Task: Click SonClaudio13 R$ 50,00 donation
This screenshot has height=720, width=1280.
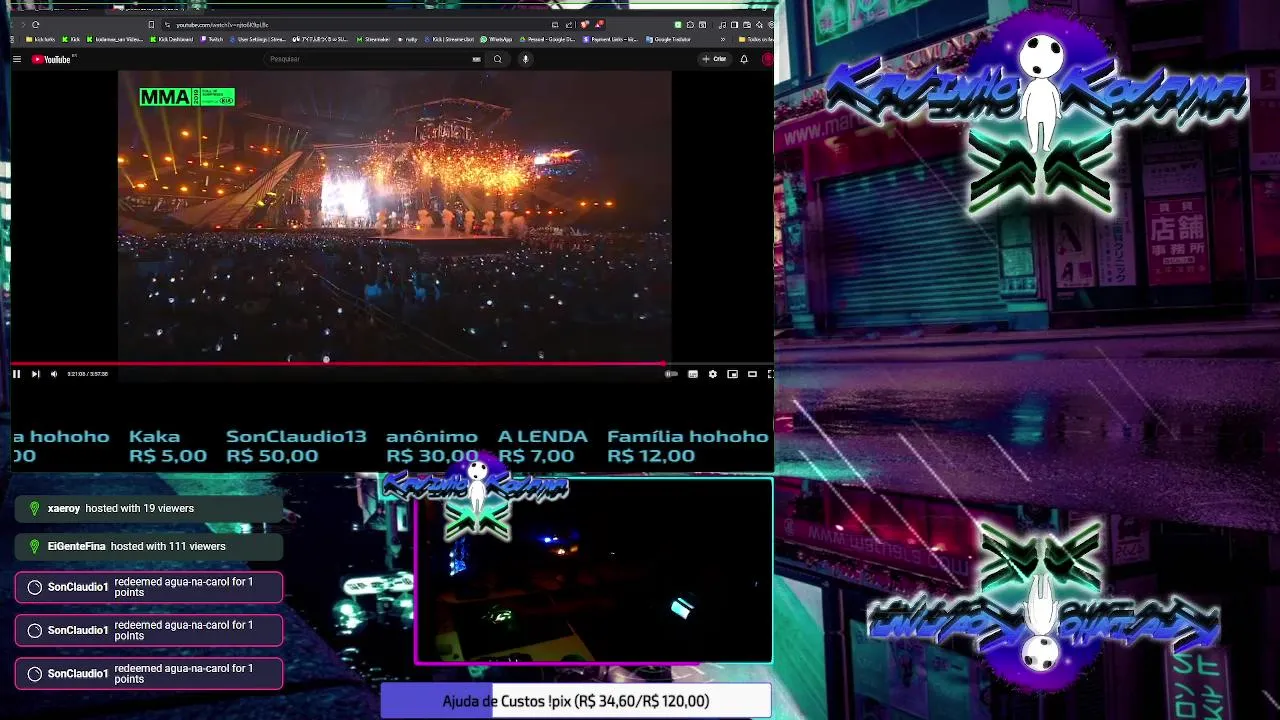Action: click(296, 446)
